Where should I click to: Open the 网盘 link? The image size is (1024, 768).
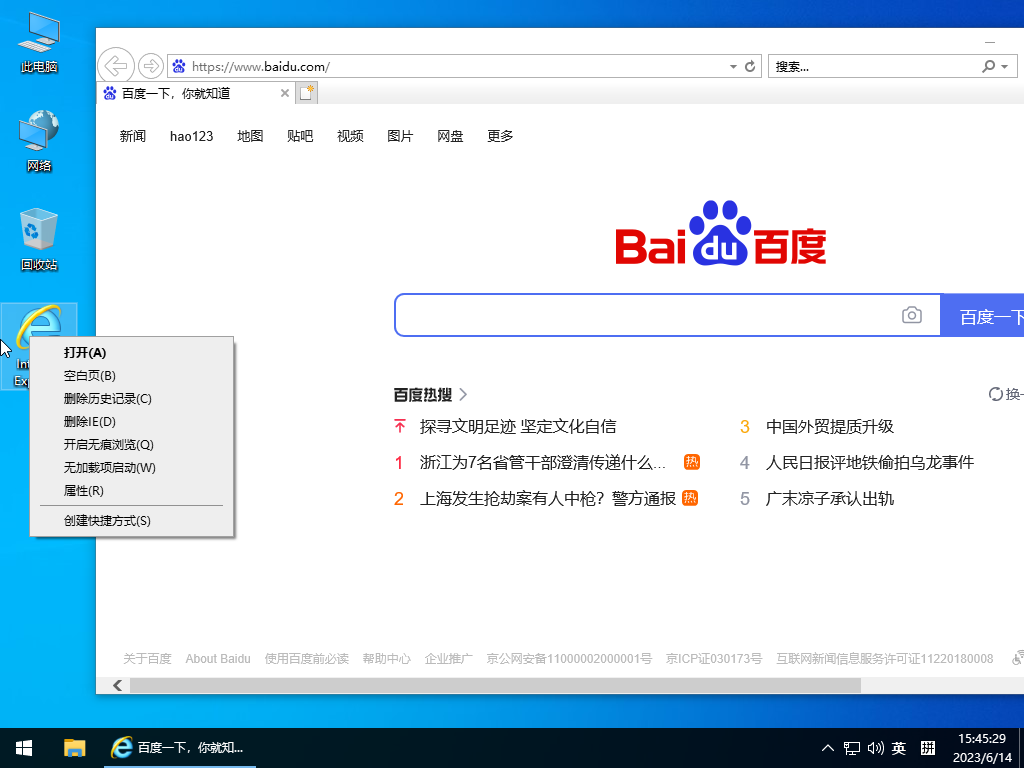click(450, 136)
